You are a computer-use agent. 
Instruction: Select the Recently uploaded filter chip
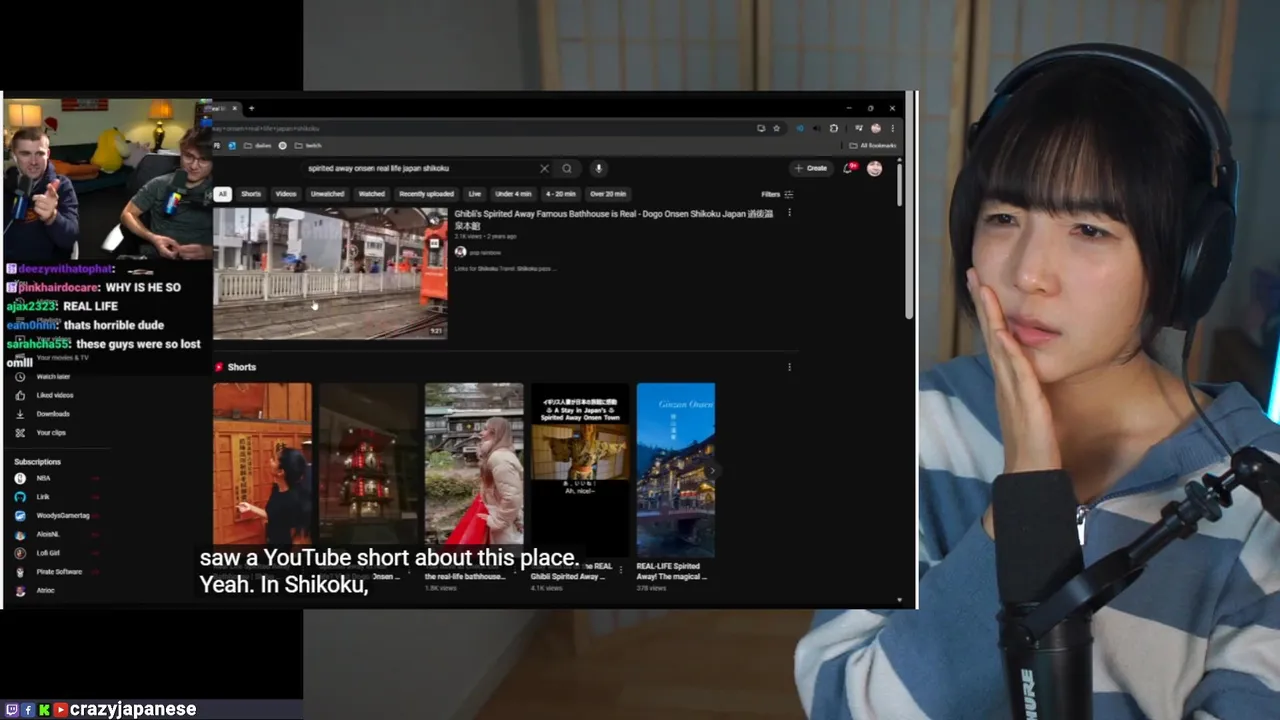click(x=427, y=194)
